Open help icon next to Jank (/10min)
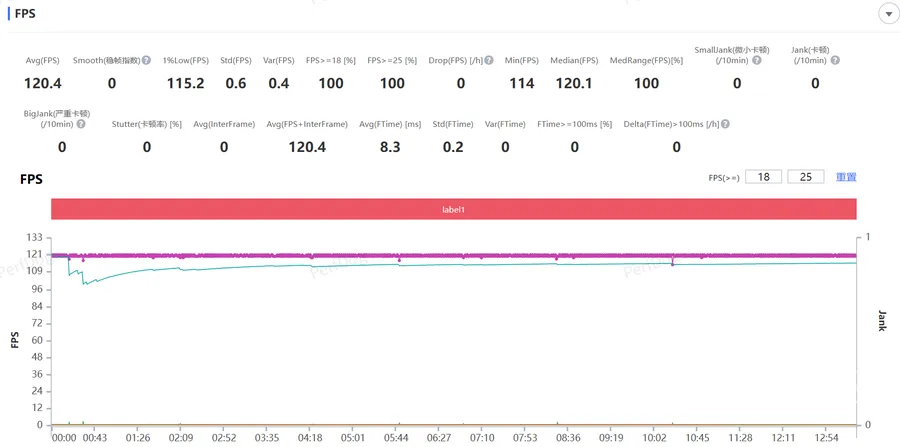900x447 pixels. pos(835,60)
